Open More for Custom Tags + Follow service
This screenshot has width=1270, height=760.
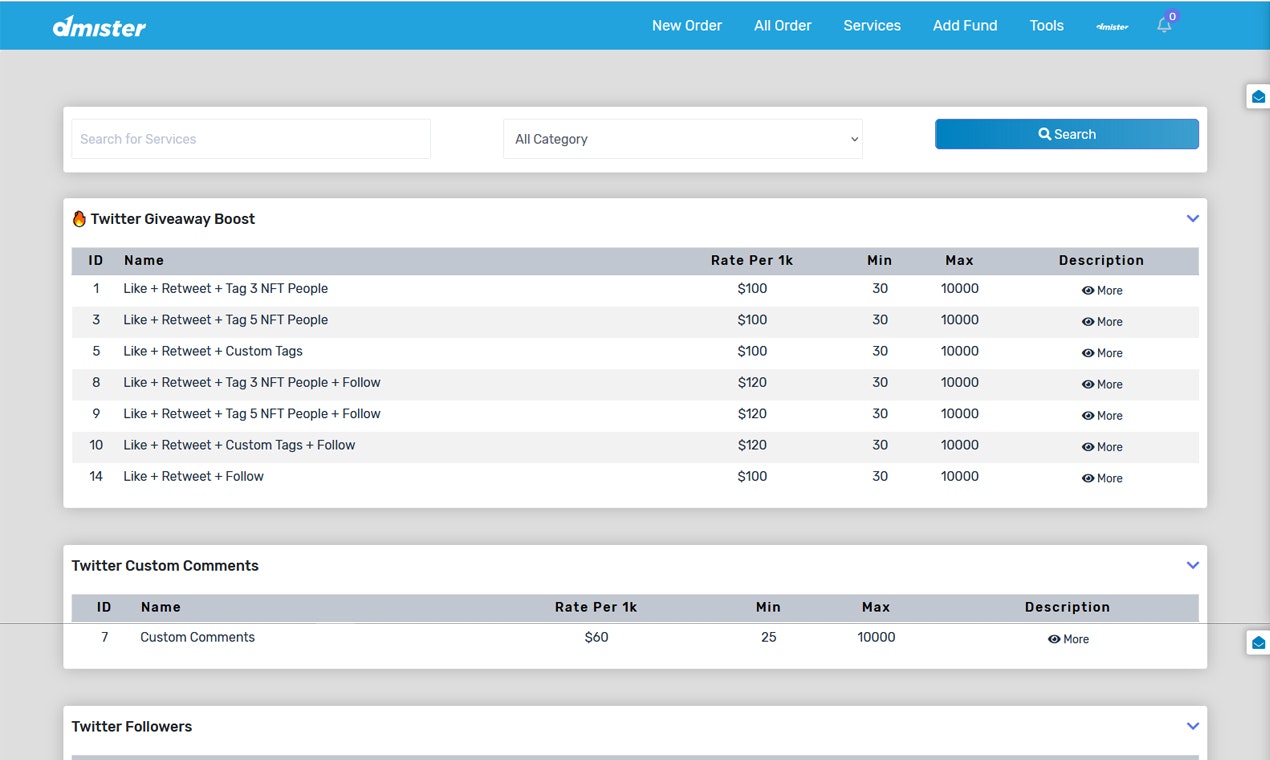(1102, 447)
